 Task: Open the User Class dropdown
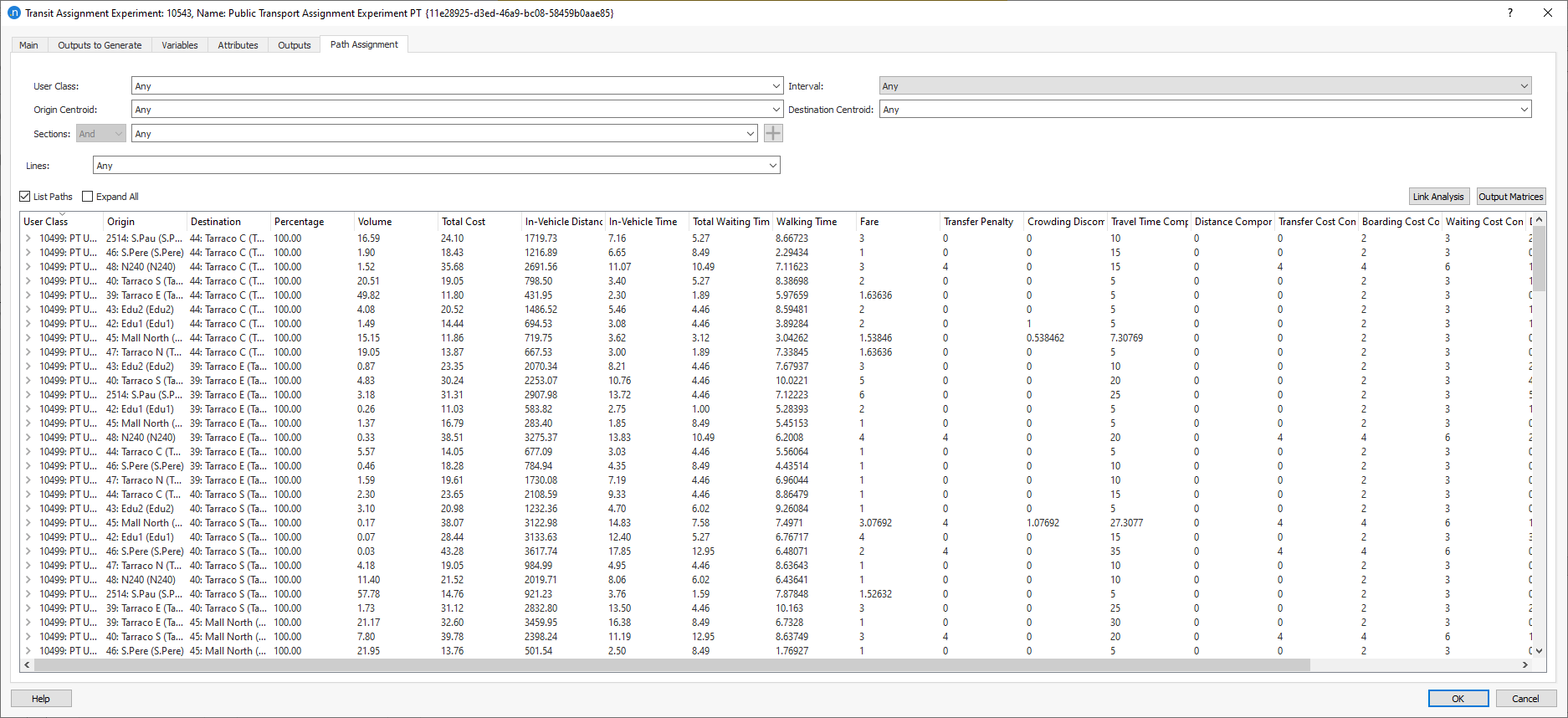457,86
